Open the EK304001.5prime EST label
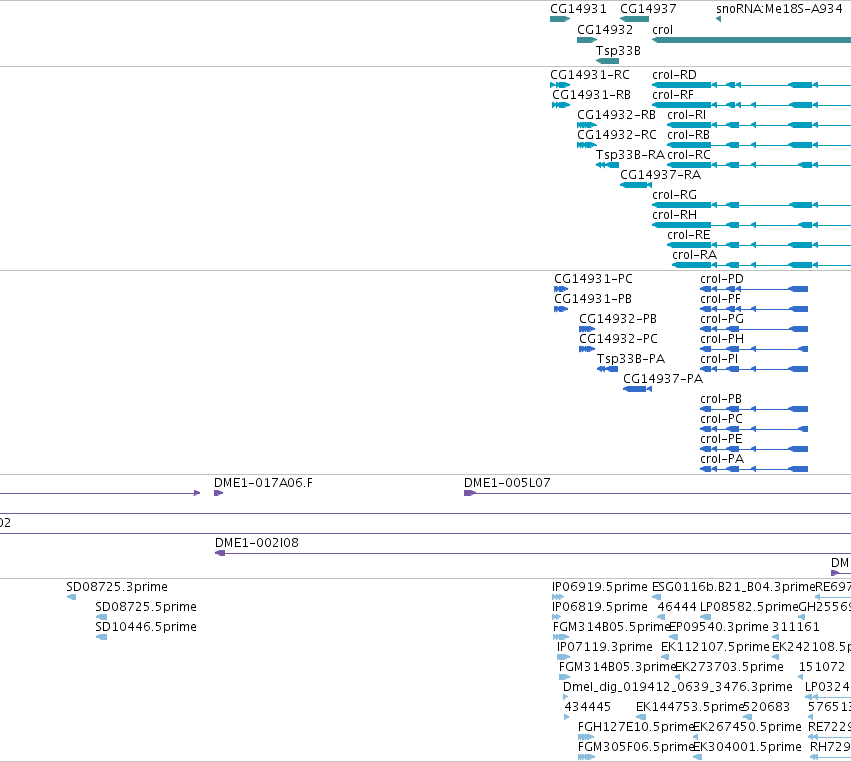 click(747, 747)
